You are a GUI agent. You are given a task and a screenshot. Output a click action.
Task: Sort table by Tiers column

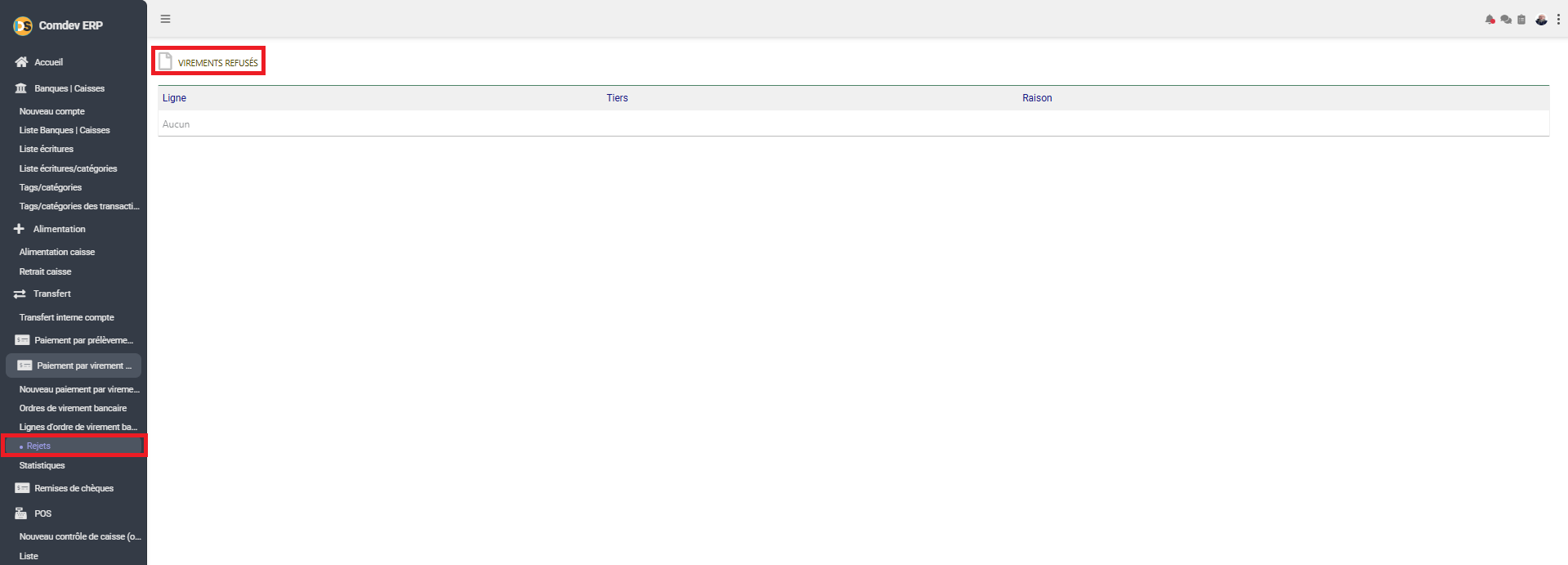[617, 98]
